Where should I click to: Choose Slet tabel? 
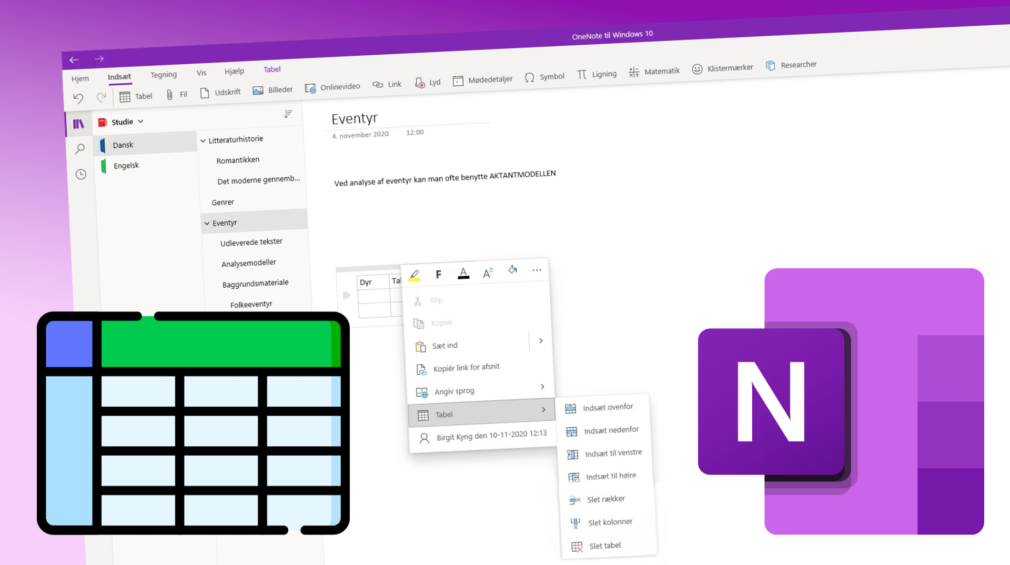click(605, 546)
